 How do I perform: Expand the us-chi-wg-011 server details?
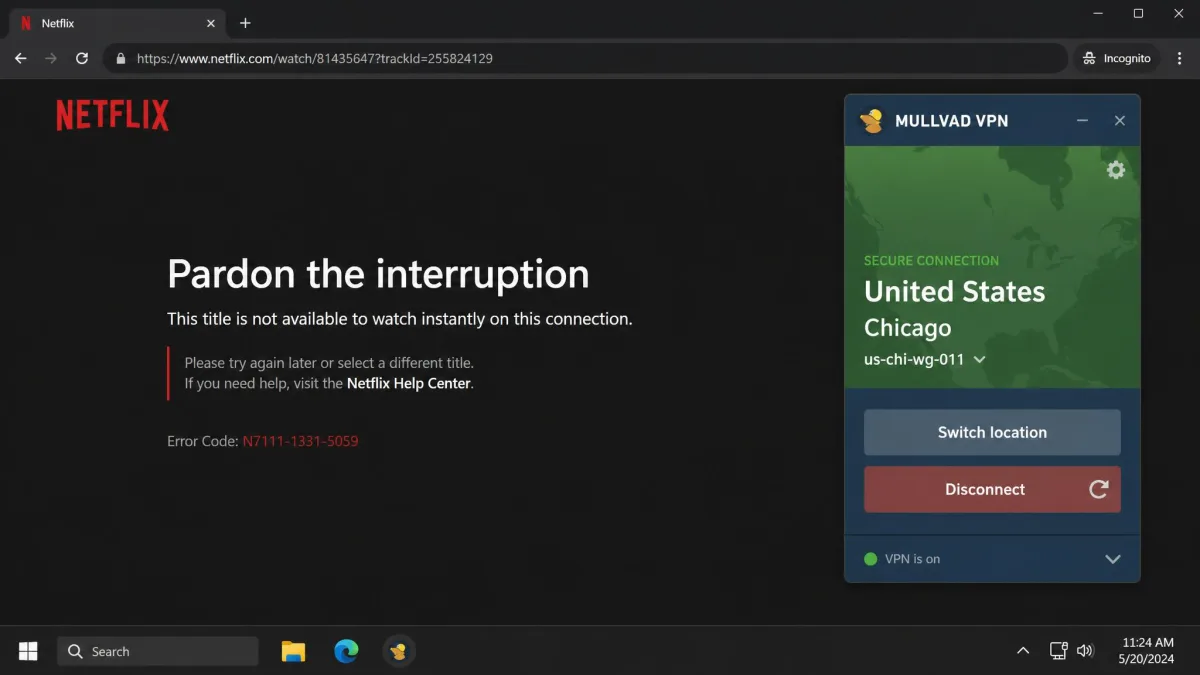(979, 359)
